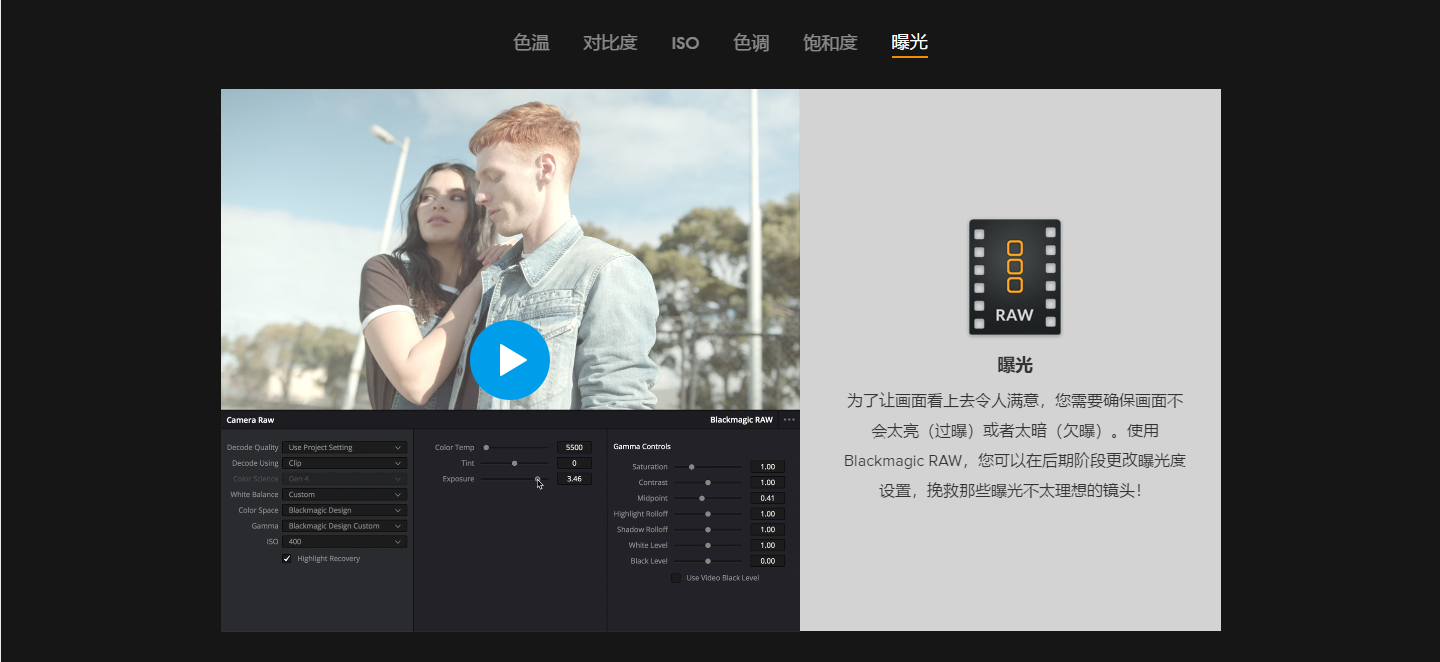Go to the ISO tab

pos(685,43)
